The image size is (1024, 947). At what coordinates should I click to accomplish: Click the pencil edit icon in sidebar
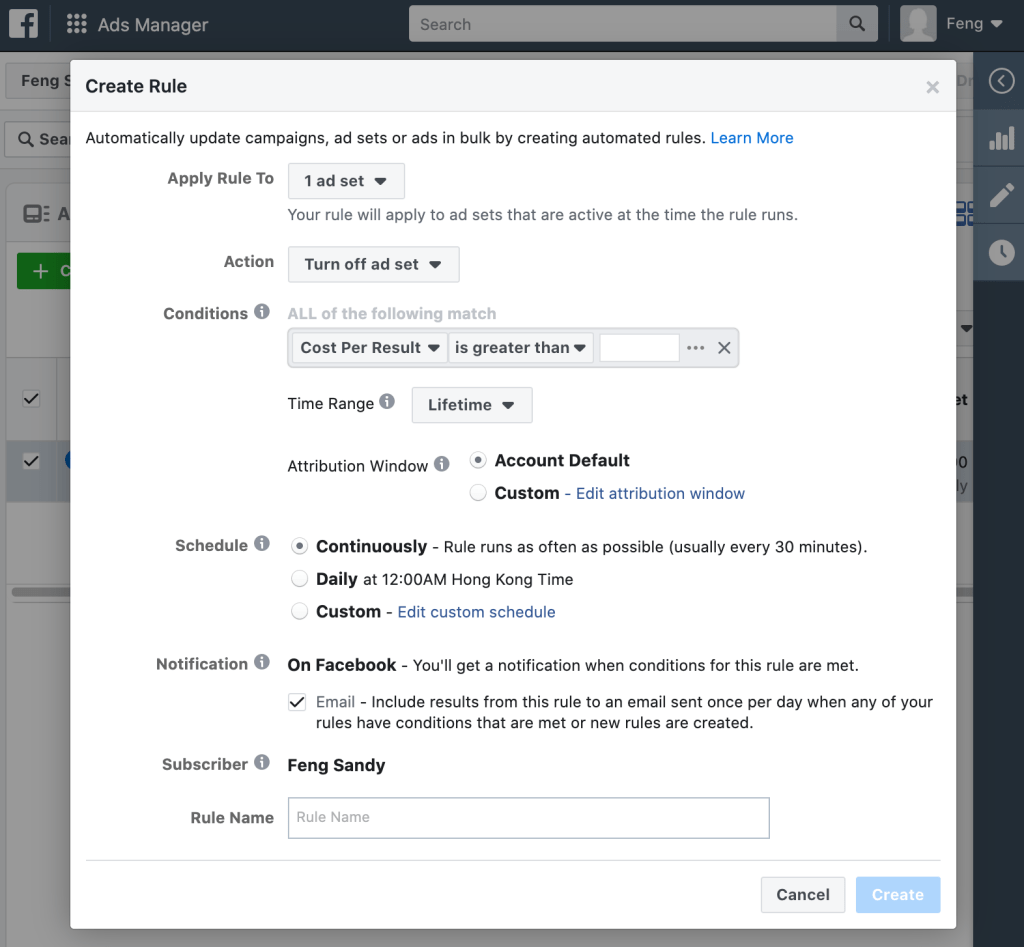tap(1001, 195)
